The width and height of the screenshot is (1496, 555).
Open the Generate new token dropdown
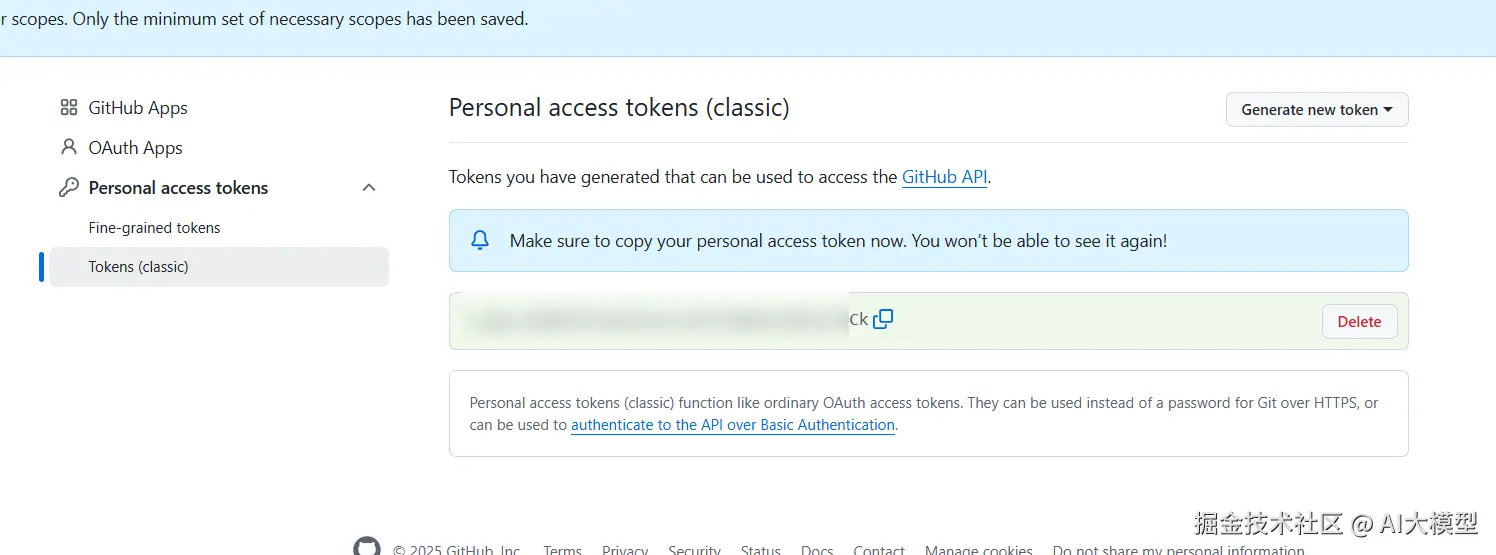click(x=1316, y=110)
